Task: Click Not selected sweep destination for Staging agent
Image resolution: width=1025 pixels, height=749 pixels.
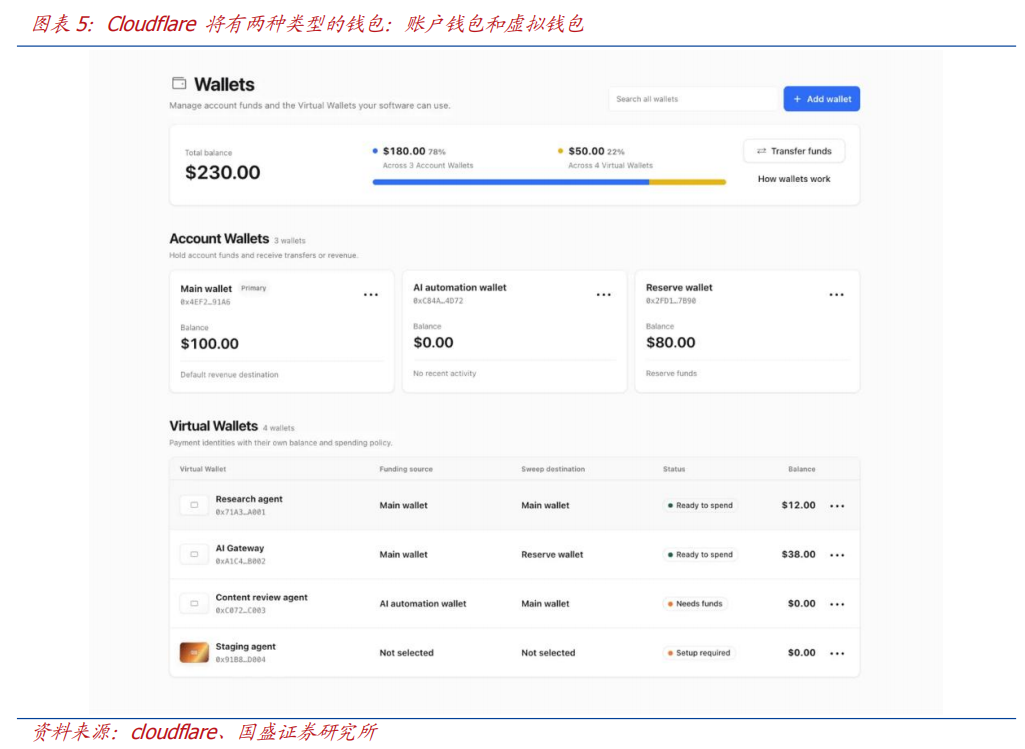Action: click(x=548, y=652)
